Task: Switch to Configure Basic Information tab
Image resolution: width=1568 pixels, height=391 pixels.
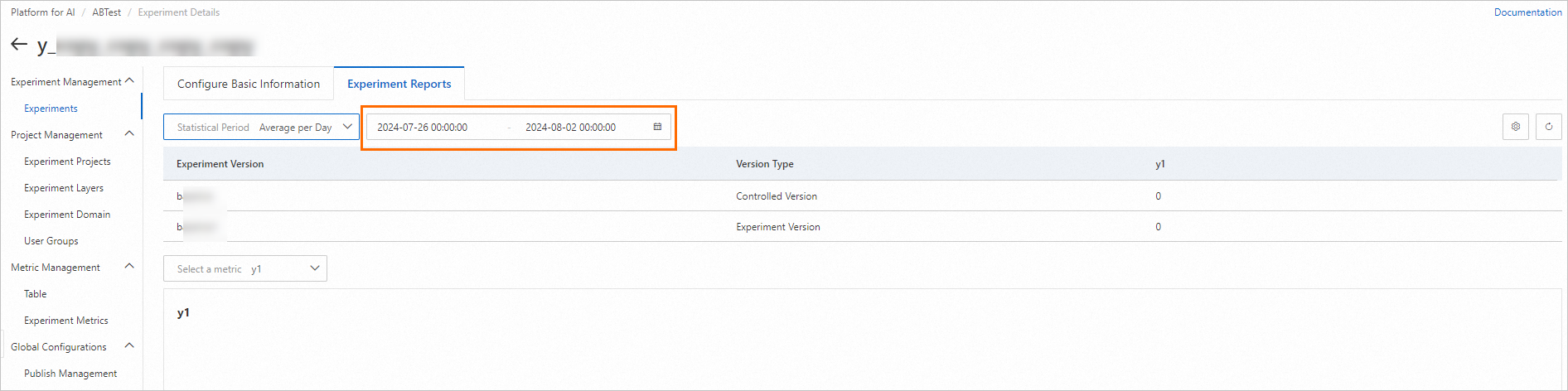Action: 249,84
